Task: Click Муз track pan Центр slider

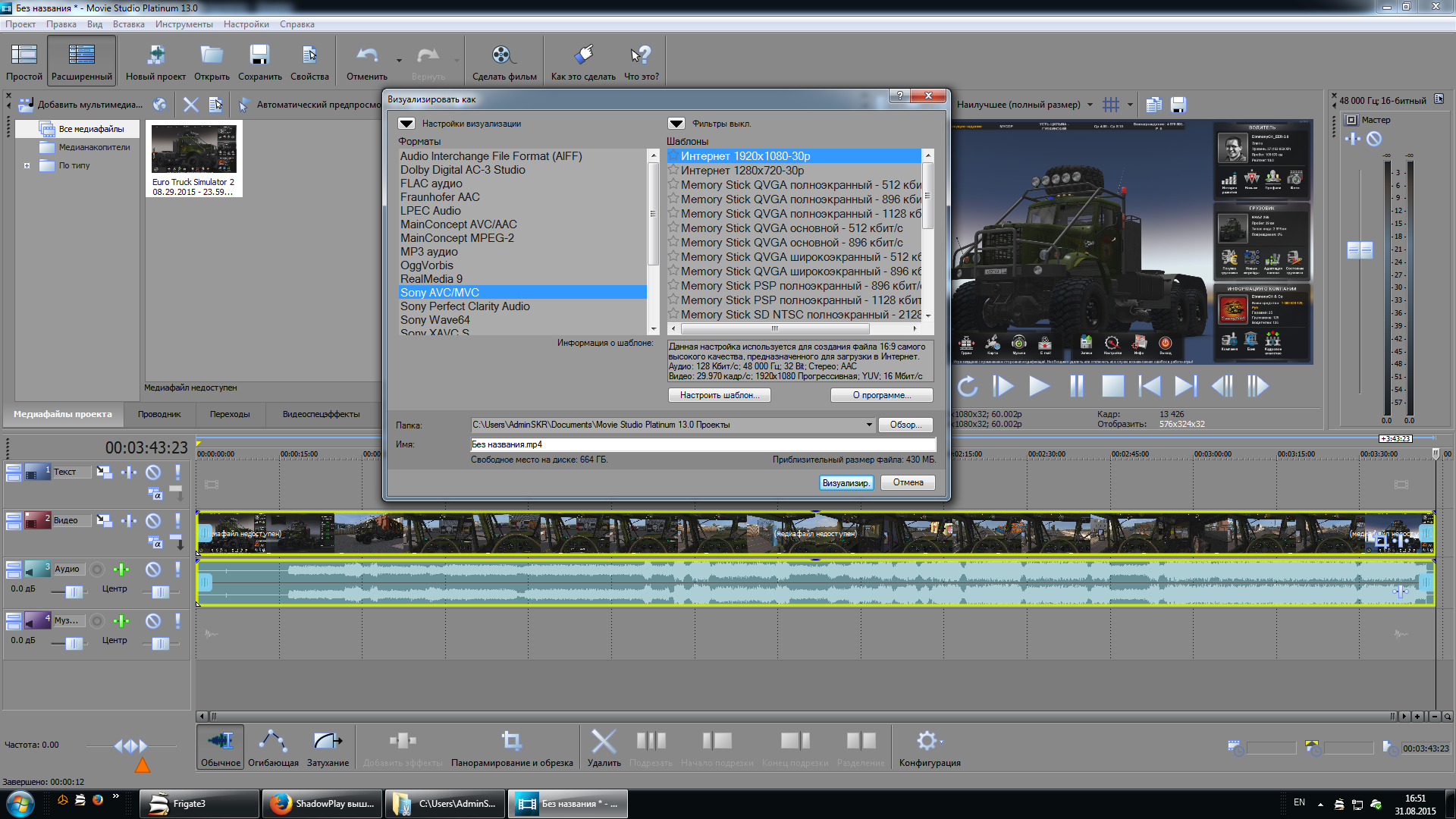Action: pos(160,644)
